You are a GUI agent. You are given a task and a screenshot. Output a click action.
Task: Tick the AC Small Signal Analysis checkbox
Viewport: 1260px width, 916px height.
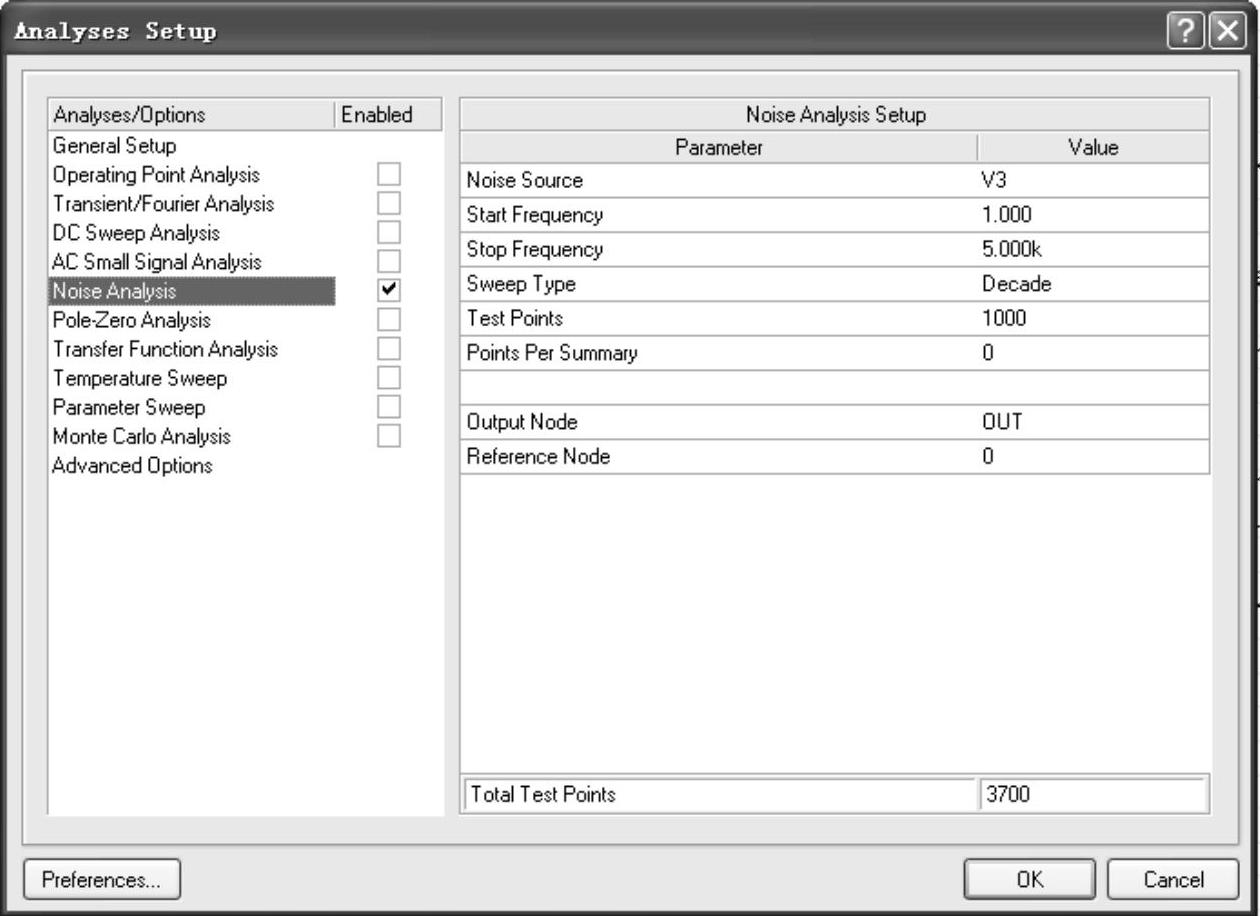pos(388,262)
